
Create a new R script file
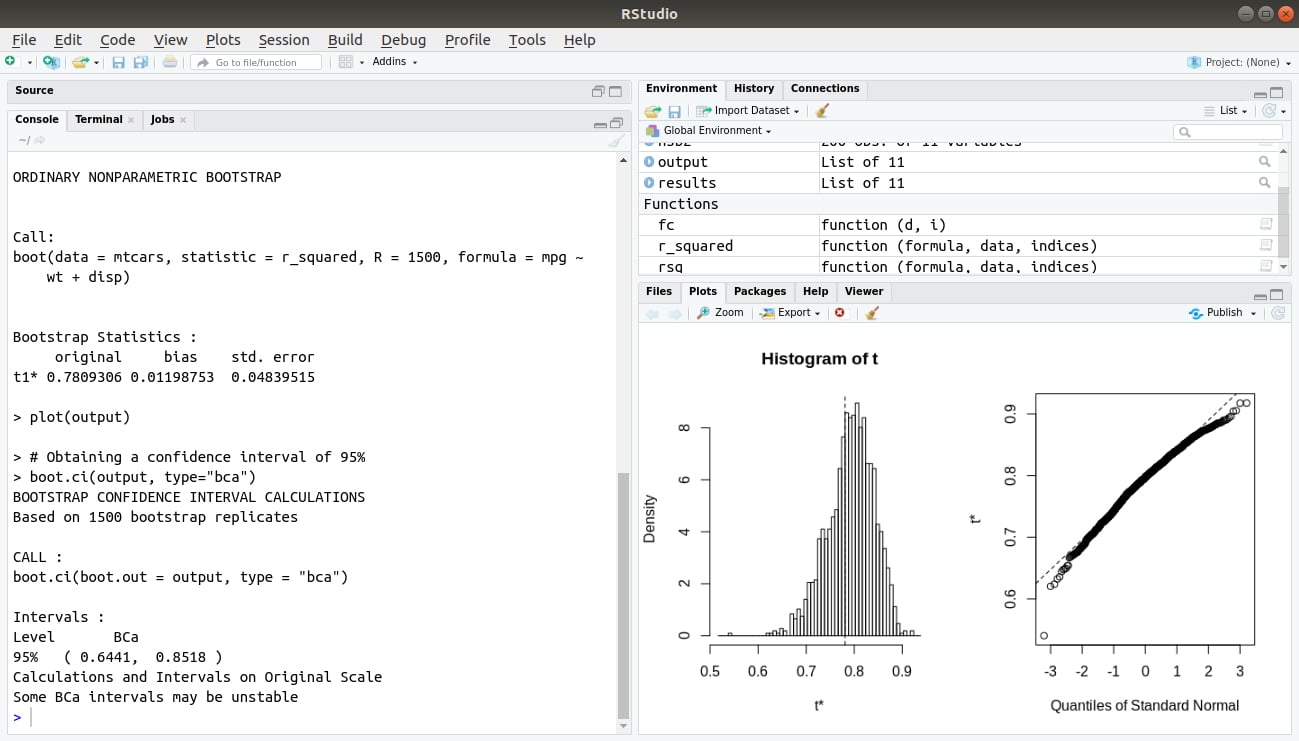pyautogui.click(x=9, y=62)
